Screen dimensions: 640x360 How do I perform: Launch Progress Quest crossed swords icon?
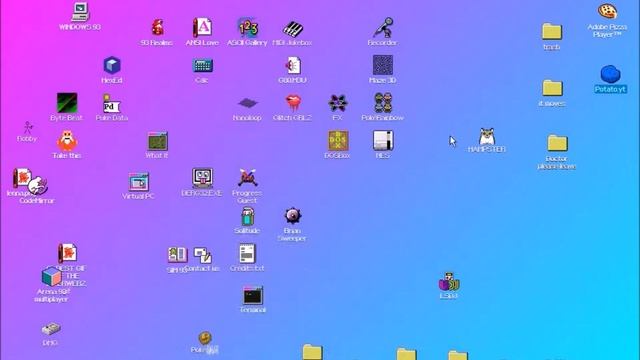tap(248, 178)
